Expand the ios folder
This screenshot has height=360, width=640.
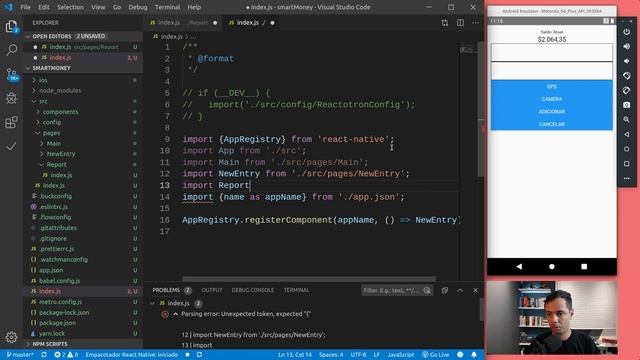[x=43, y=80]
